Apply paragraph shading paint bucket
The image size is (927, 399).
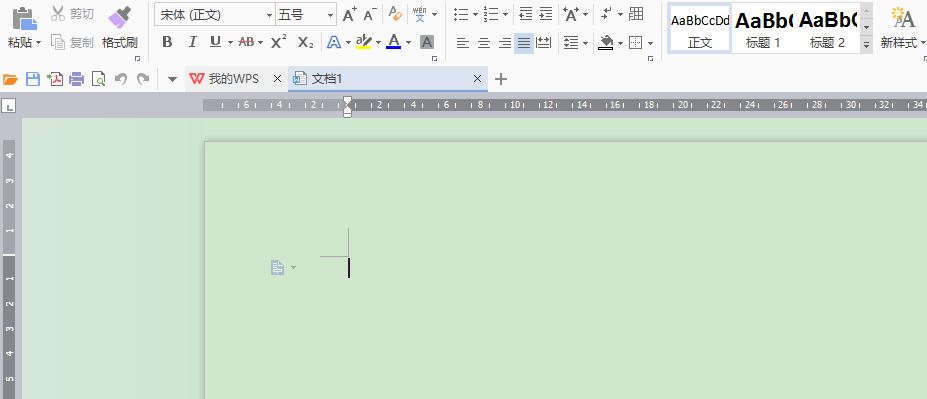click(x=606, y=43)
